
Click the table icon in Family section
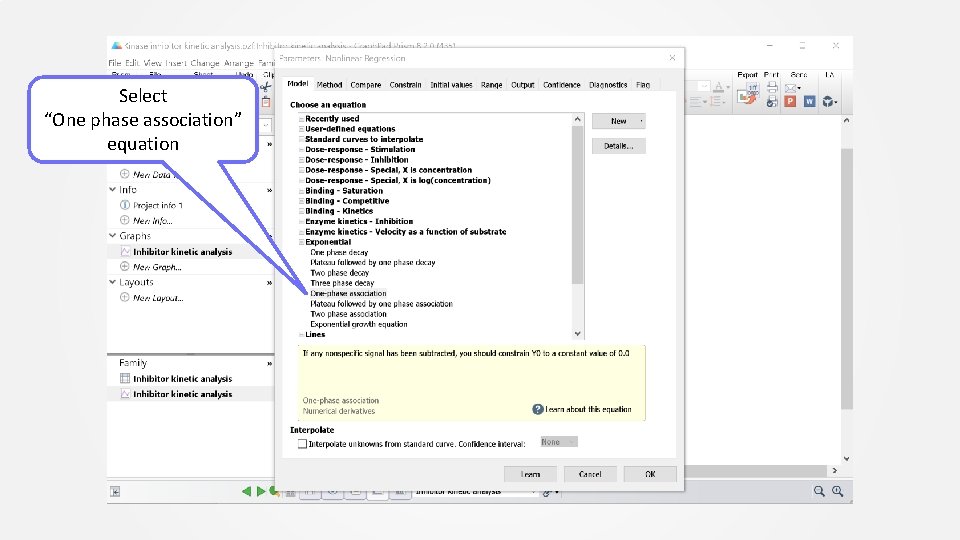(125, 378)
